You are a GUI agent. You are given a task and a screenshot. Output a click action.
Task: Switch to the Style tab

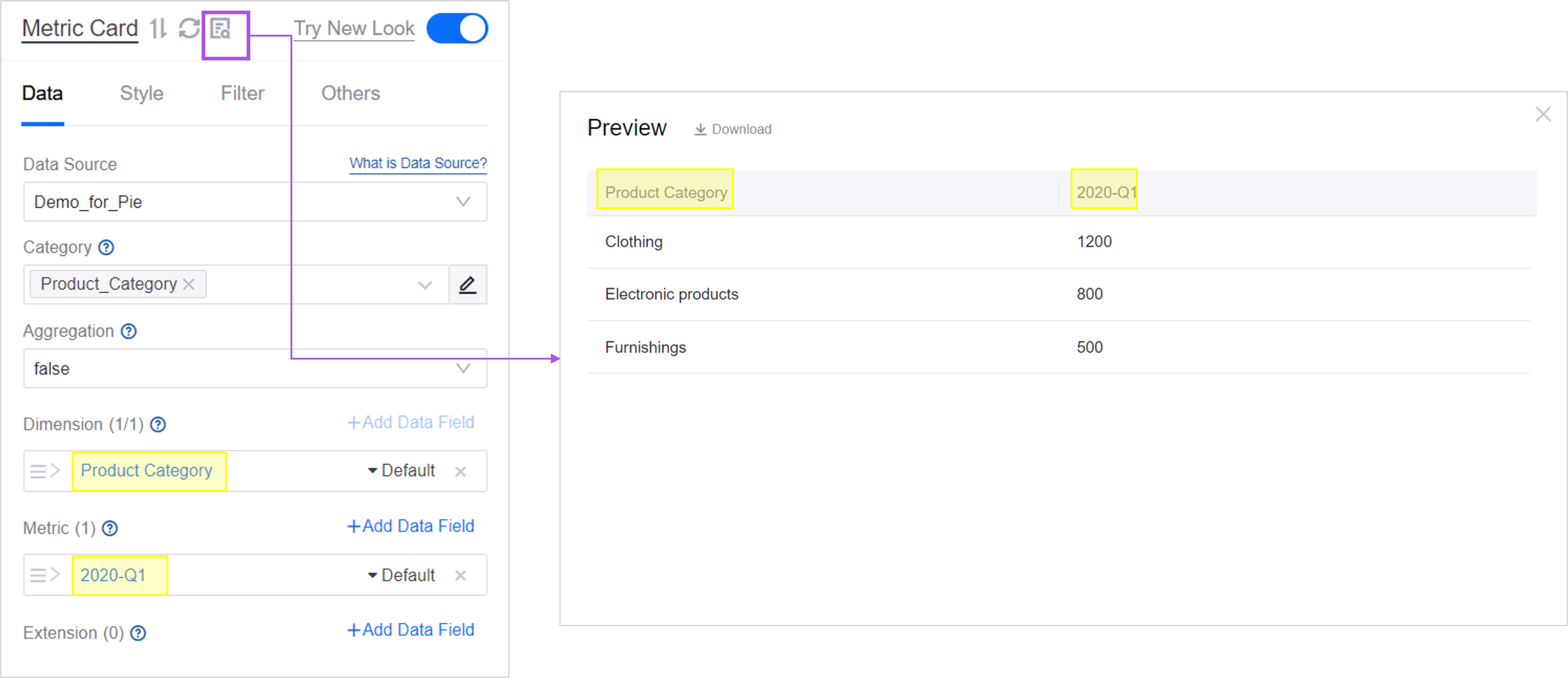point(141,93)
